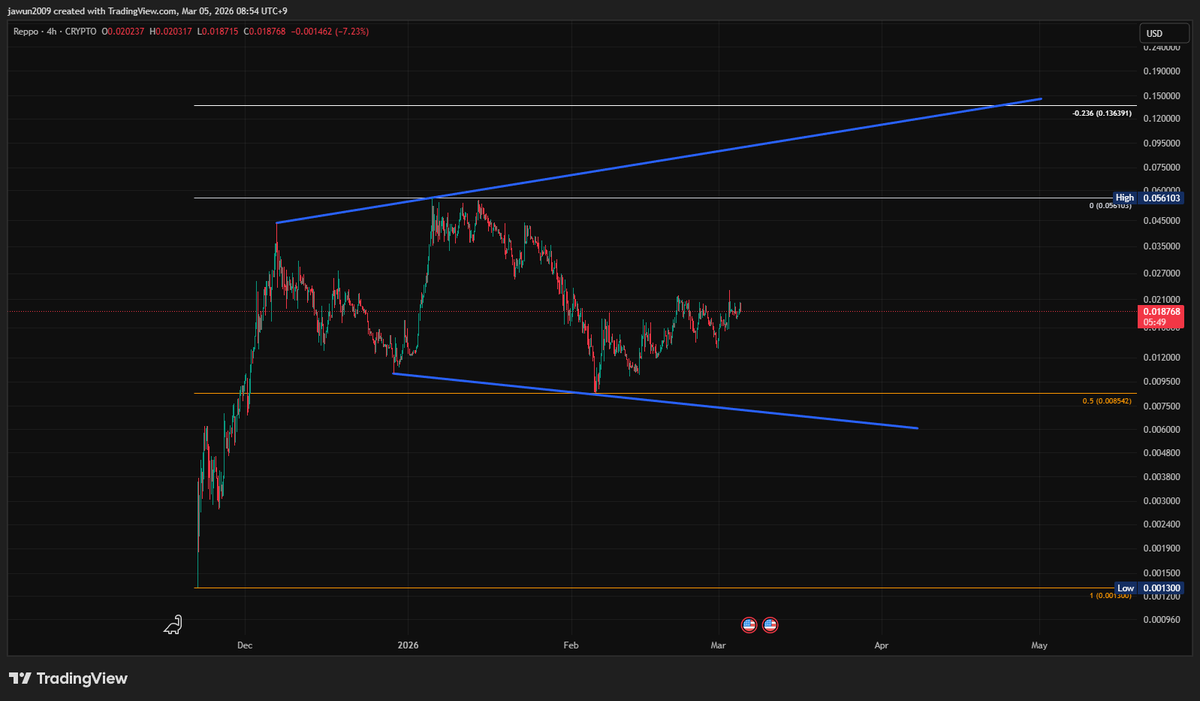Click the 2026 label on time axis

point(408,646)
